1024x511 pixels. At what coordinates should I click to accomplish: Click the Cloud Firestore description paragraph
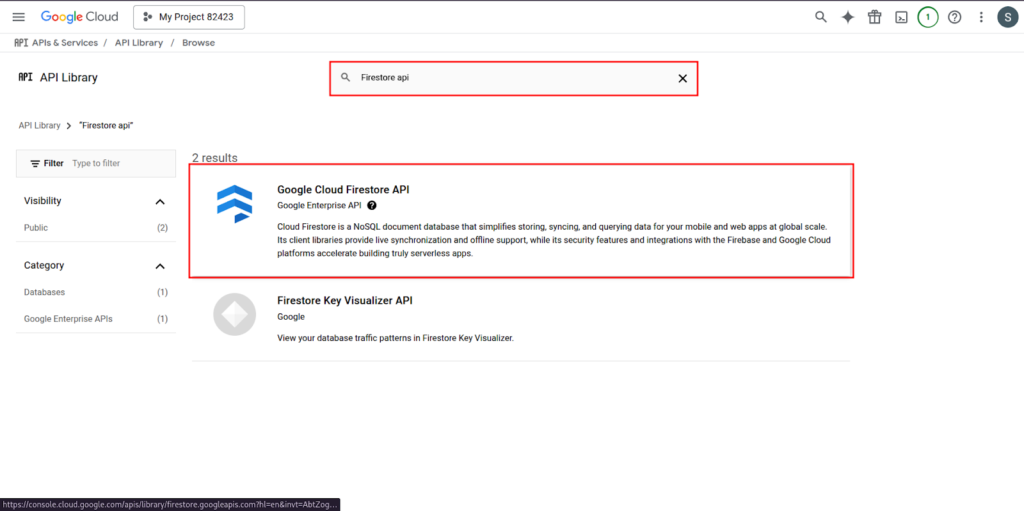click(554, 240)
